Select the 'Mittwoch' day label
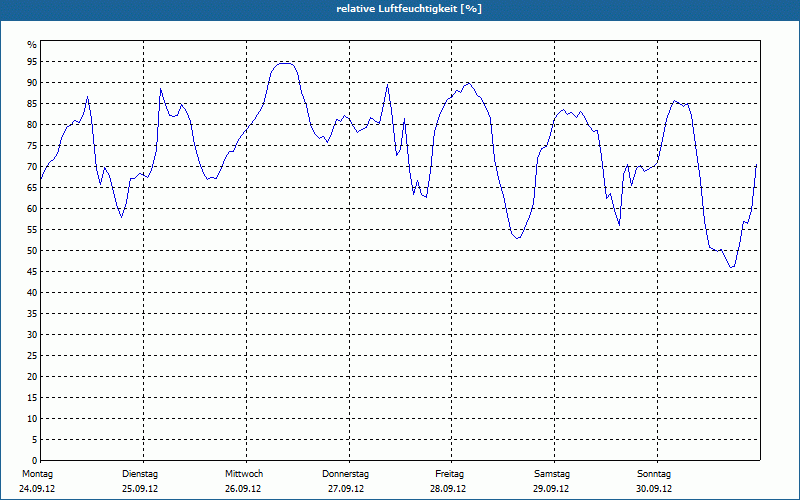This screenshot has width=800, height=500. pos(244,474)
